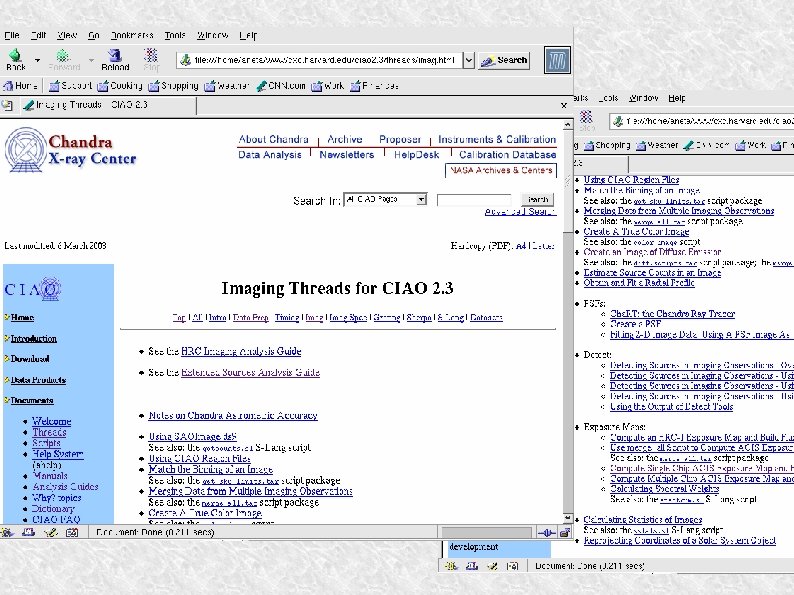
Task: Open the View menu
Action: [x=67, y=35]
